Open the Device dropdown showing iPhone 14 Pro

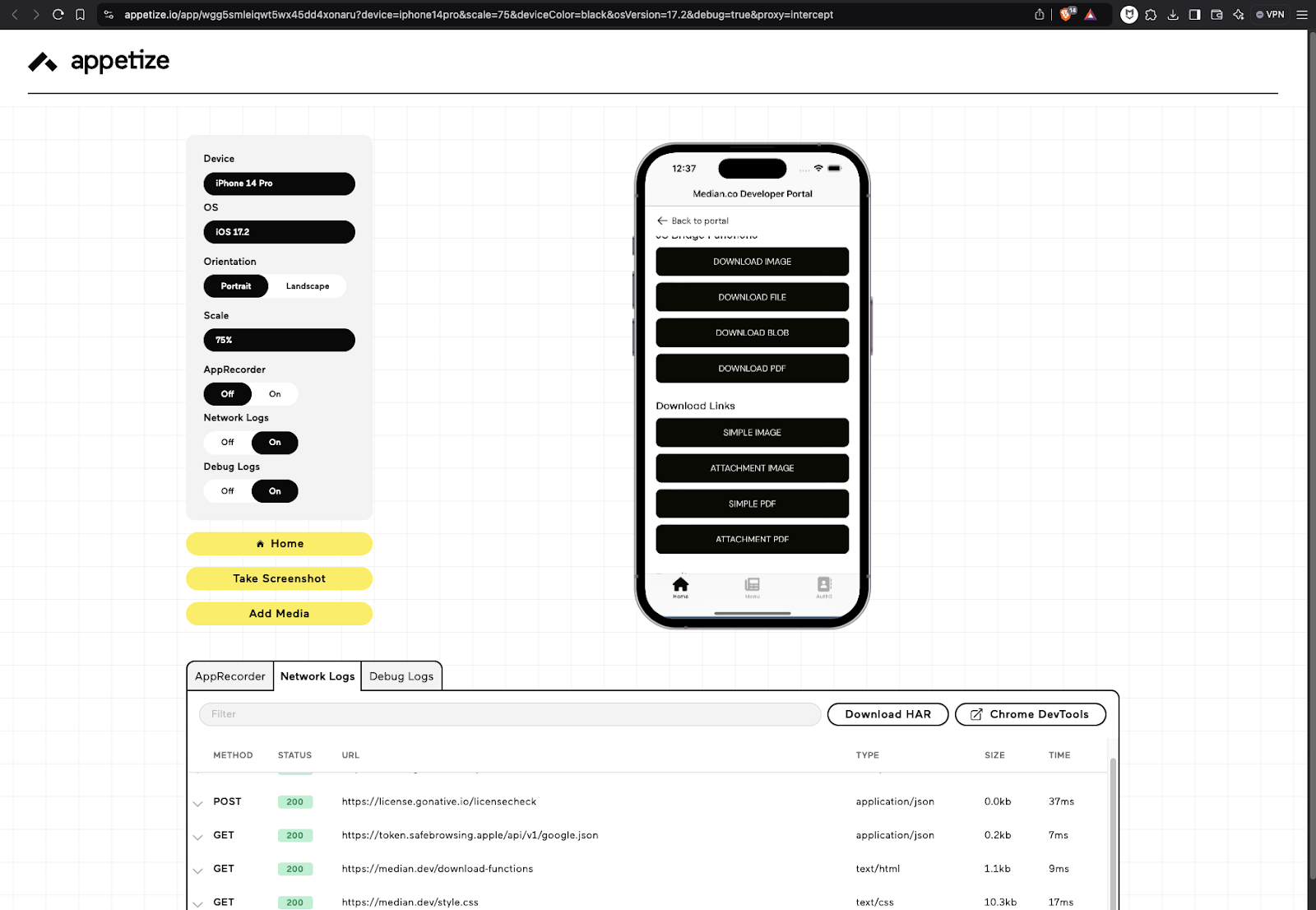279,183
